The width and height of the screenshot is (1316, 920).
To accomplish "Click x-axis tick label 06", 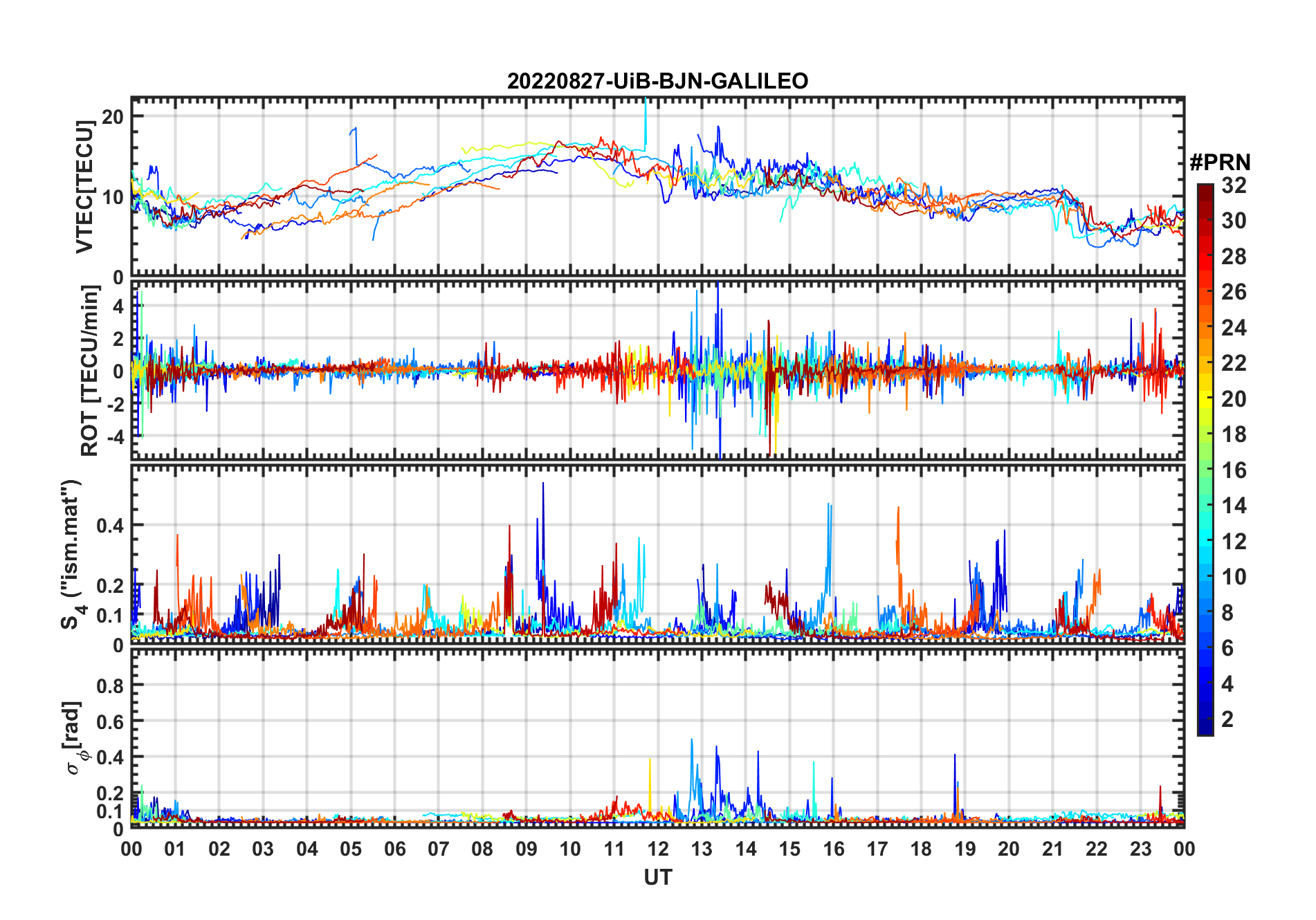I will click(x=394, y=849).
